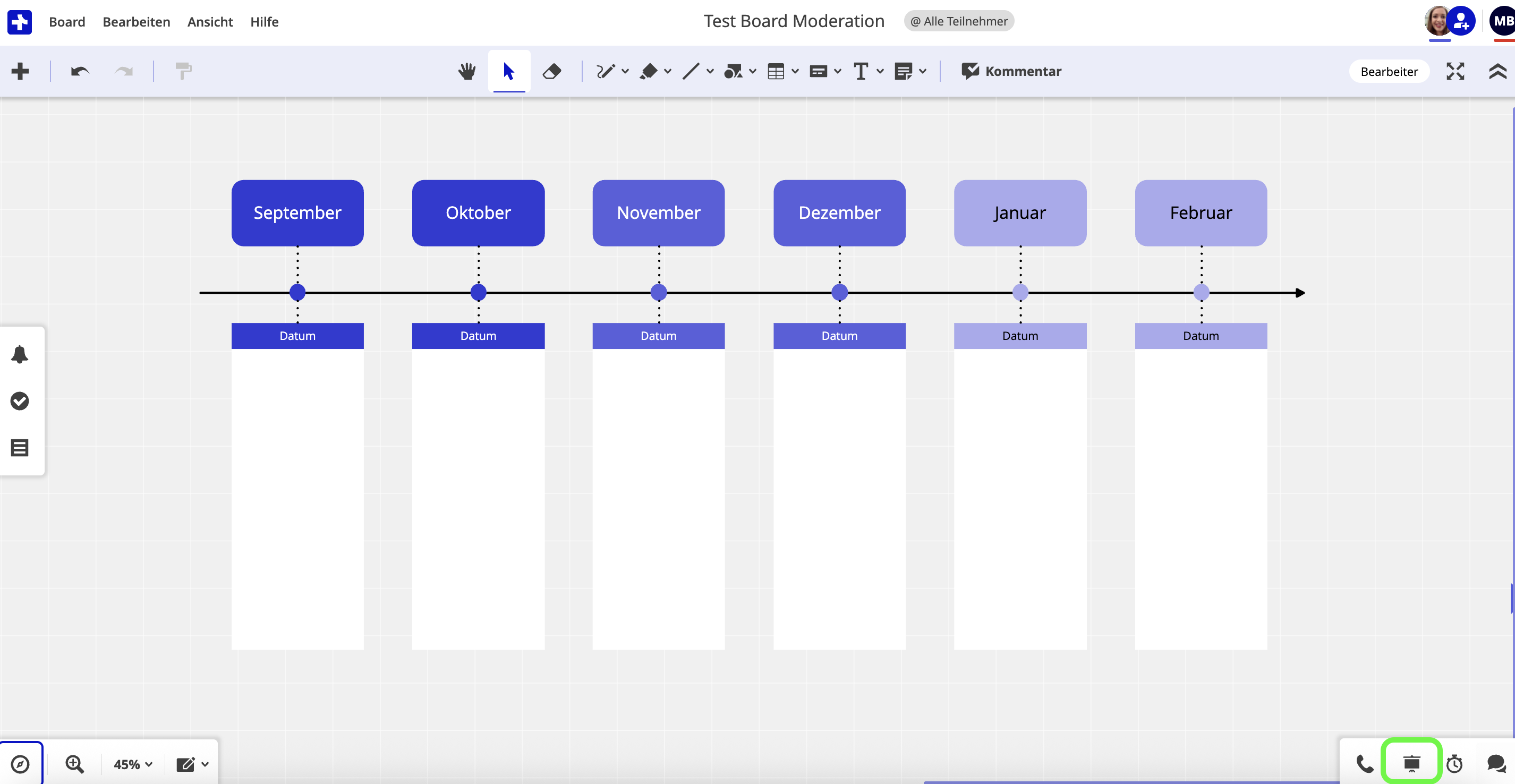Viewport: 1515px width, 784px height.
Task: Start presentation mode icon
Action: [1411, 763]
